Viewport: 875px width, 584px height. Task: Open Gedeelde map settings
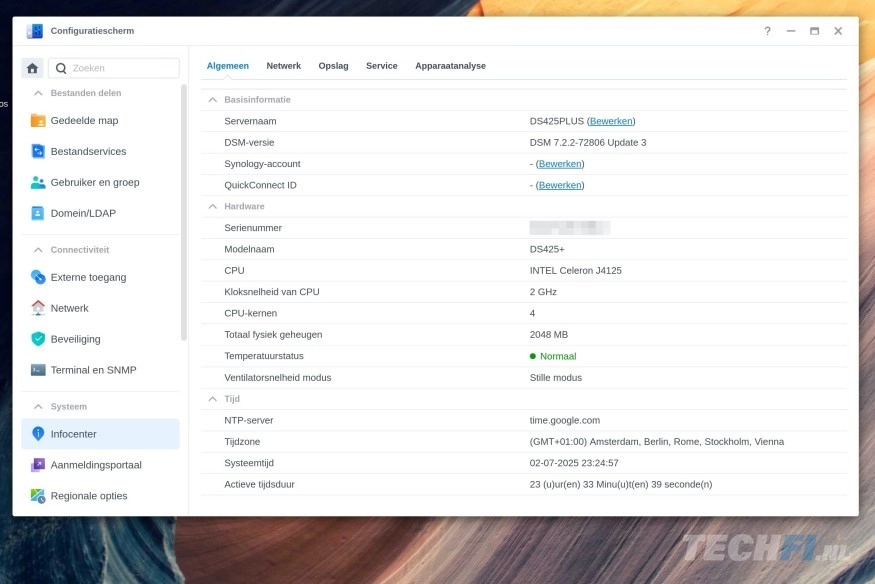pos(100,120)
